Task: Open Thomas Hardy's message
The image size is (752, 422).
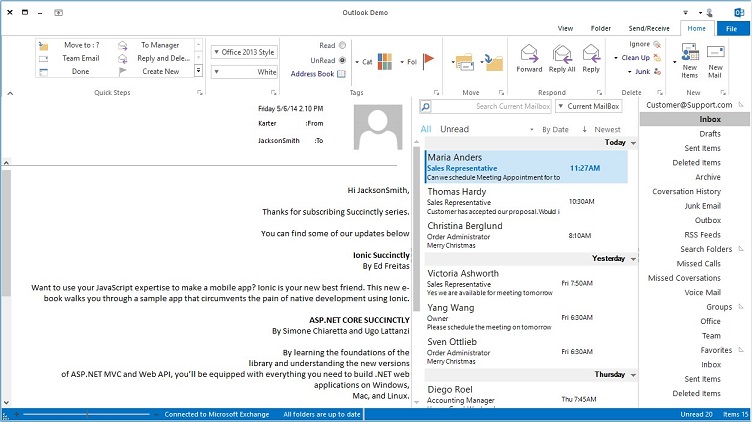Action: tap(526, 201)
